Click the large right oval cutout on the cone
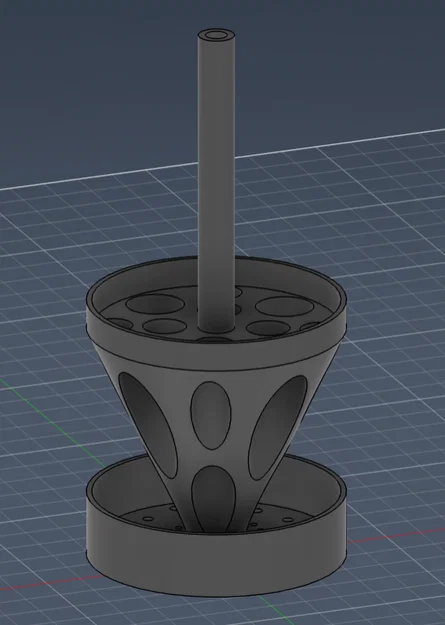Viewport: 445px width, 625px height. (x=278, y=427)
